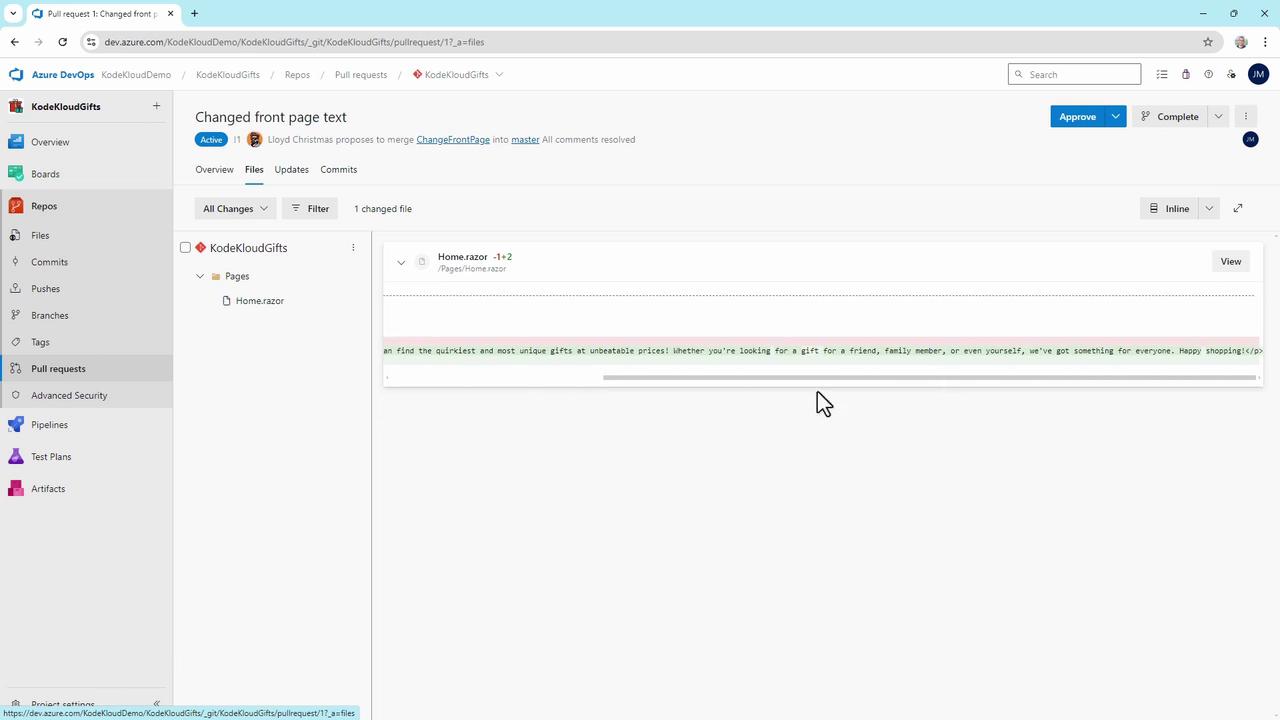Open Pull requests in the sidebar
Image resolution: width=1280 pixels, height=720 pixels.
point(58,369)
